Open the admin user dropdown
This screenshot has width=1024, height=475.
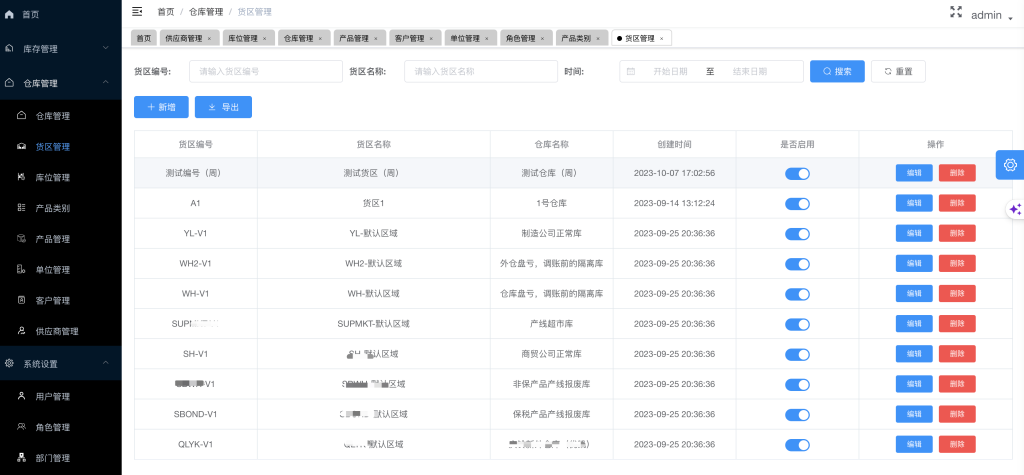[991, 15]
